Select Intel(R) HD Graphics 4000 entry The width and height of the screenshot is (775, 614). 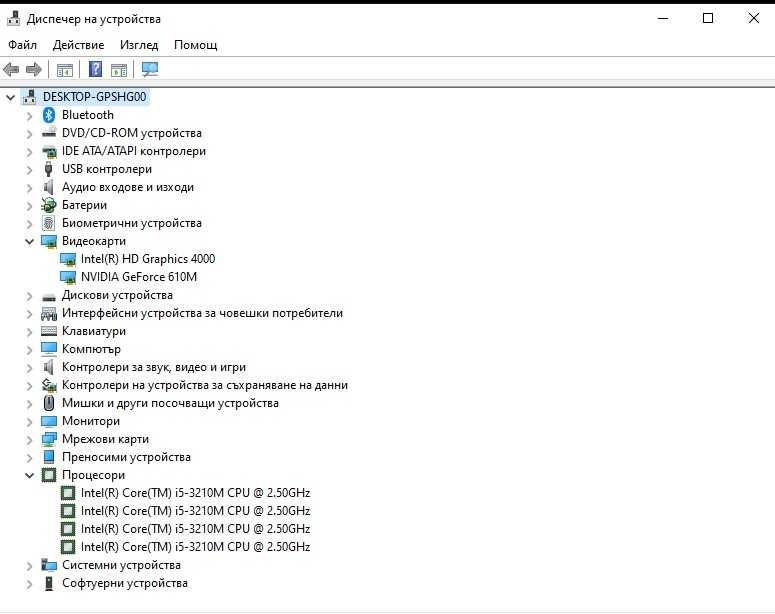[x=148, y=259]
